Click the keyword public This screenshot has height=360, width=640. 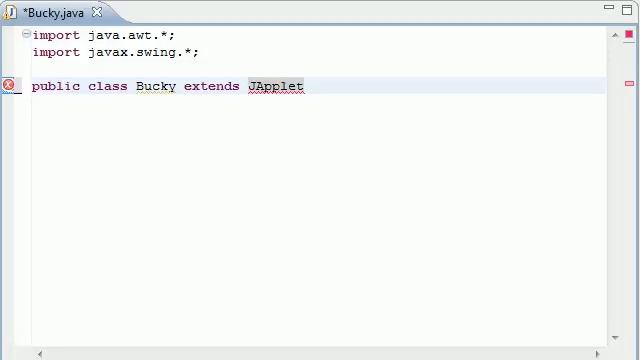point(56,87)
